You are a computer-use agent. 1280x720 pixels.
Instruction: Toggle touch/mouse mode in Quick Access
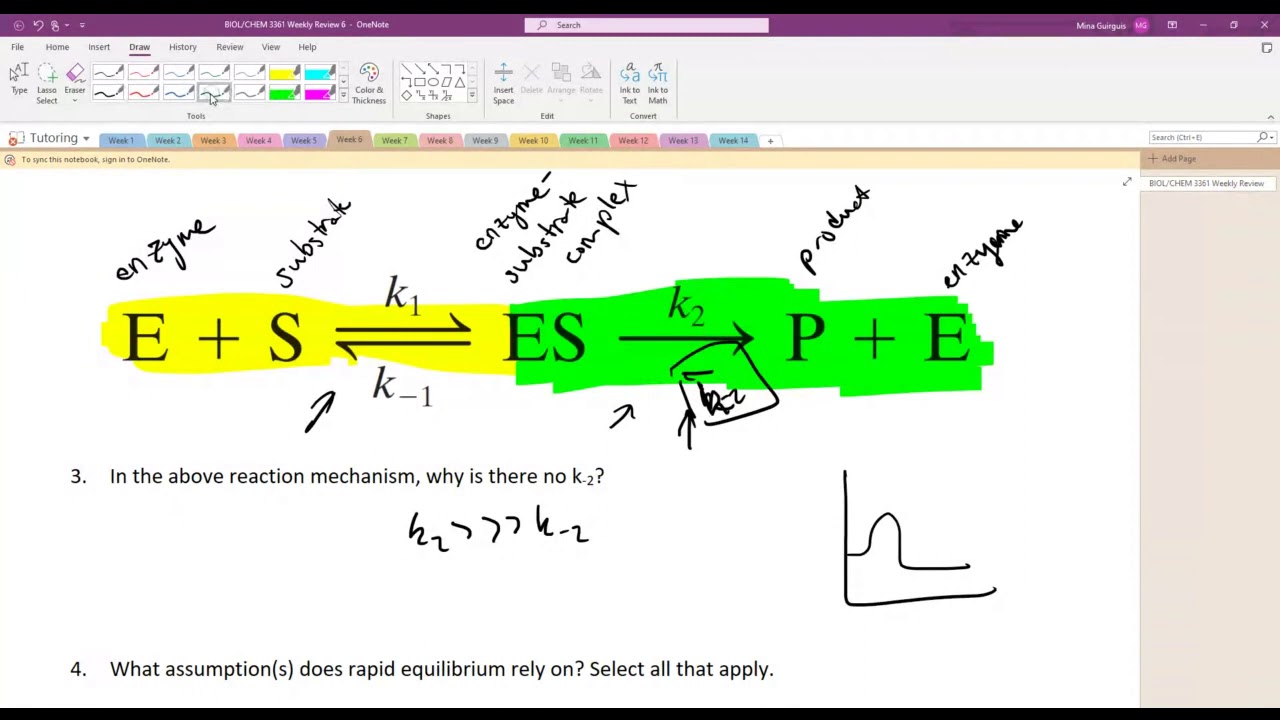tap(56, 25)
